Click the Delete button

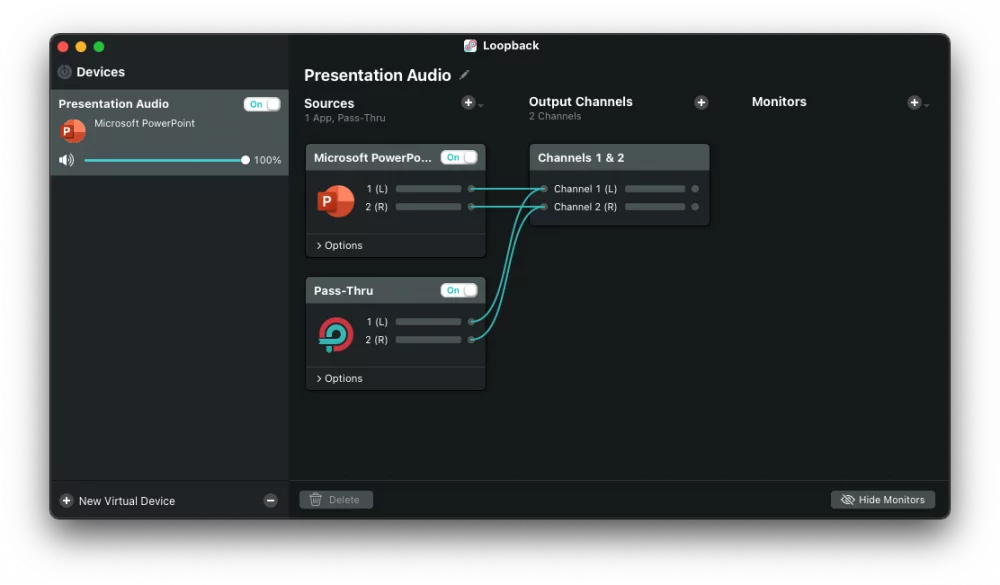coord(336,500)
